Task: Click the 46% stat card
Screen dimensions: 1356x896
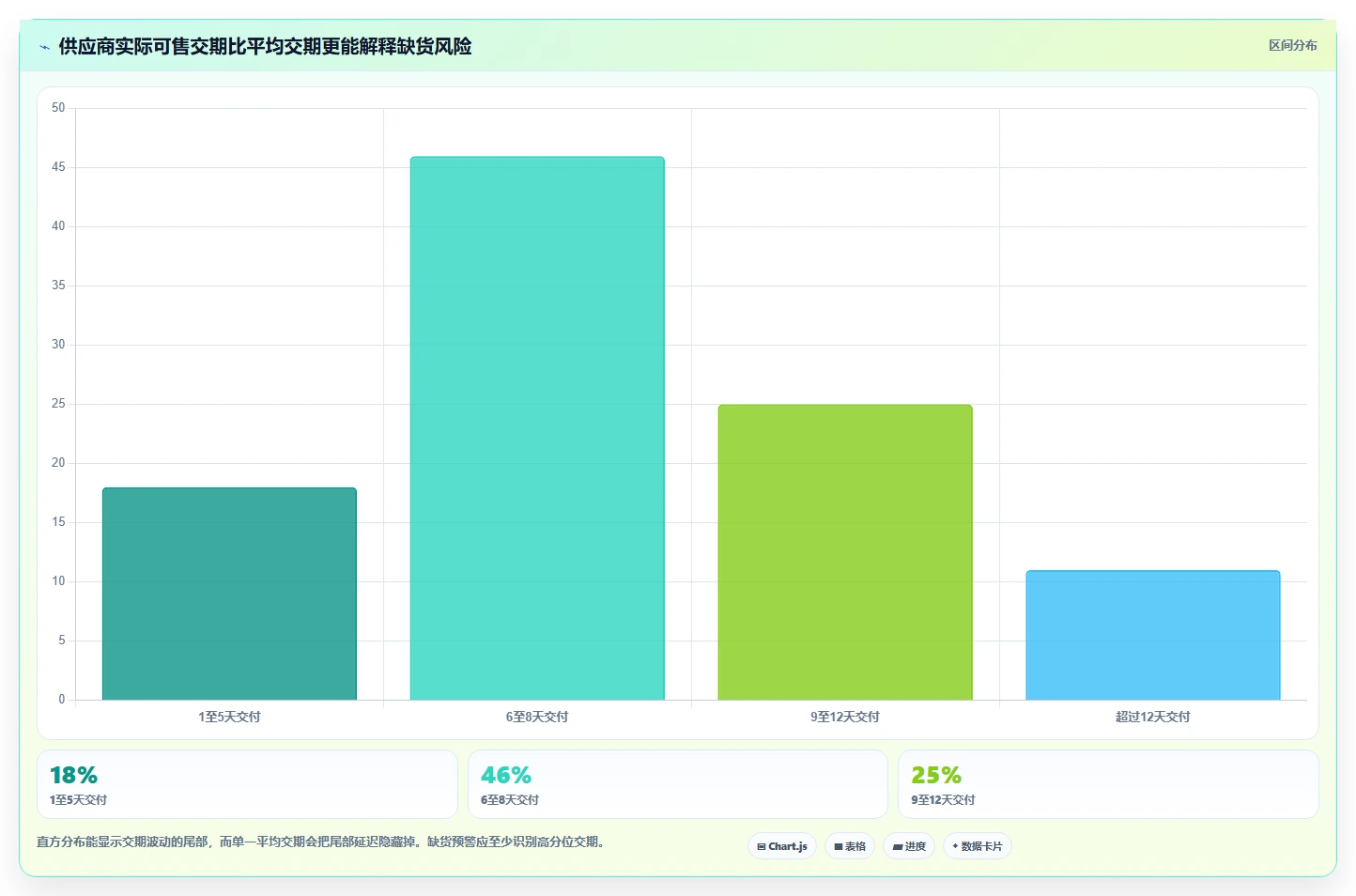Action: [678, 784]
